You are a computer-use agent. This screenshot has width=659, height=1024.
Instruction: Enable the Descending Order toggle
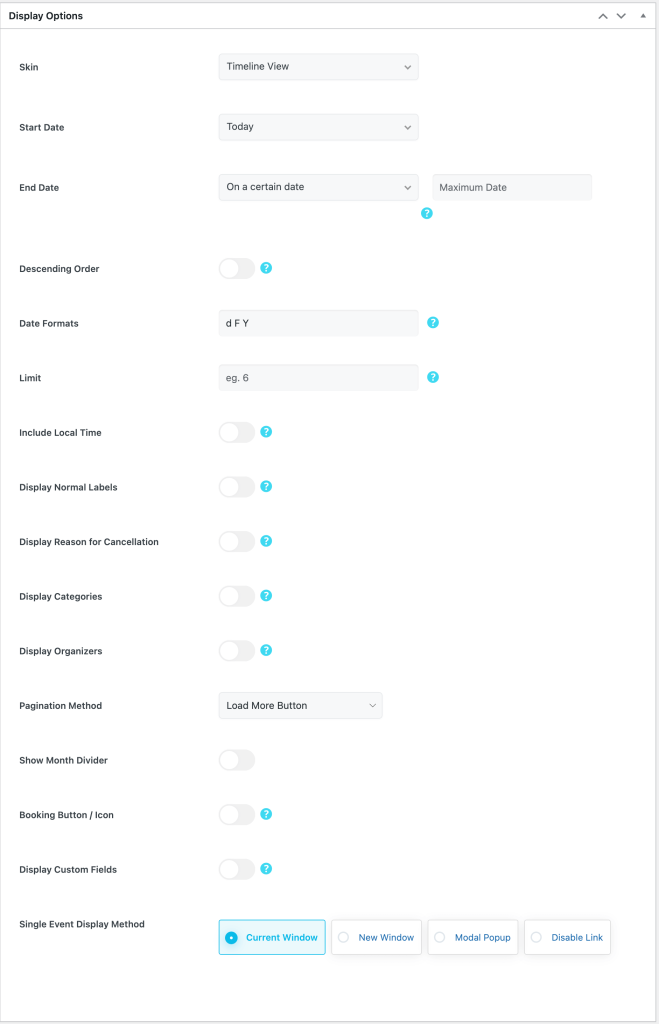pyautogui.click(x=237, y=268)
